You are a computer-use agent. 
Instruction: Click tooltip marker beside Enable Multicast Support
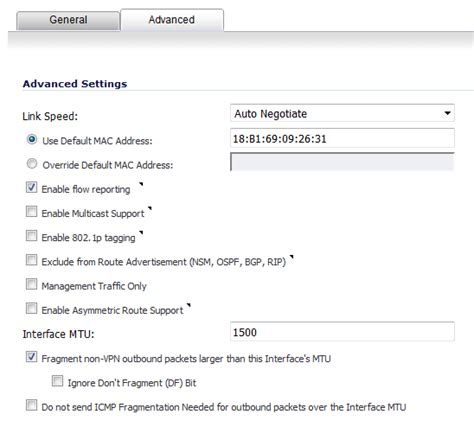[x=150, y=208]
